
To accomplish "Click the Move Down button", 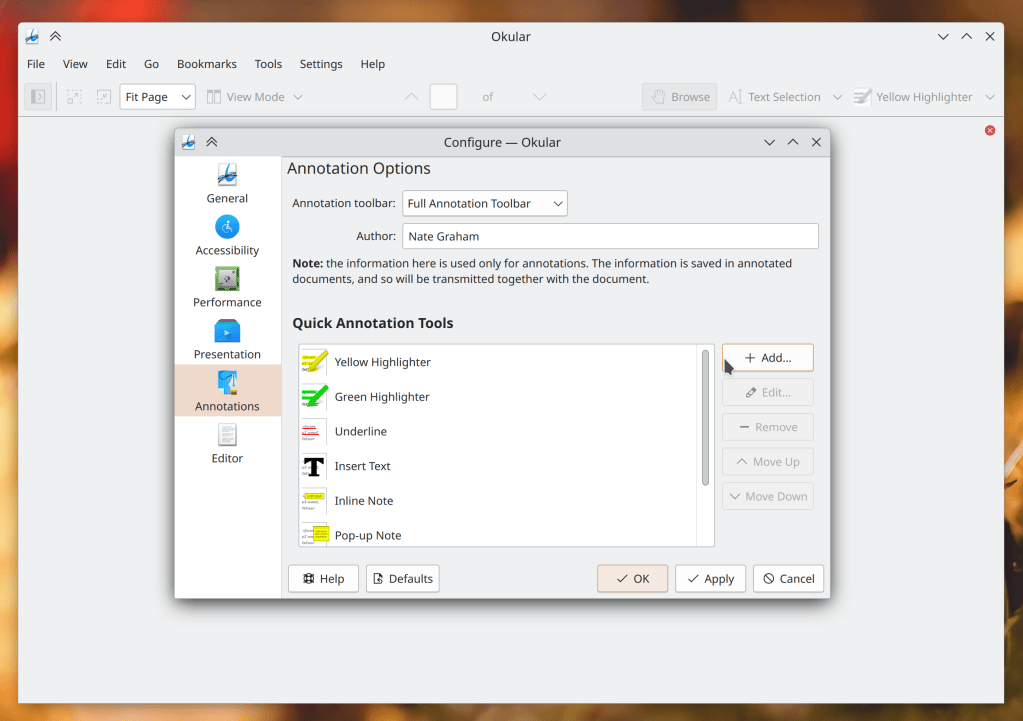I will point(768,496).
